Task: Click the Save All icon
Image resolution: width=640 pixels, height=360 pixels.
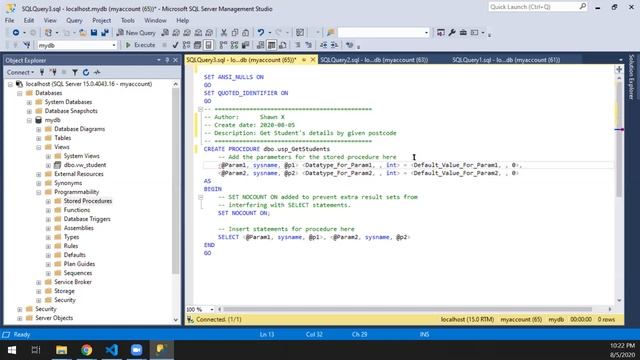Action: (105, 33)
